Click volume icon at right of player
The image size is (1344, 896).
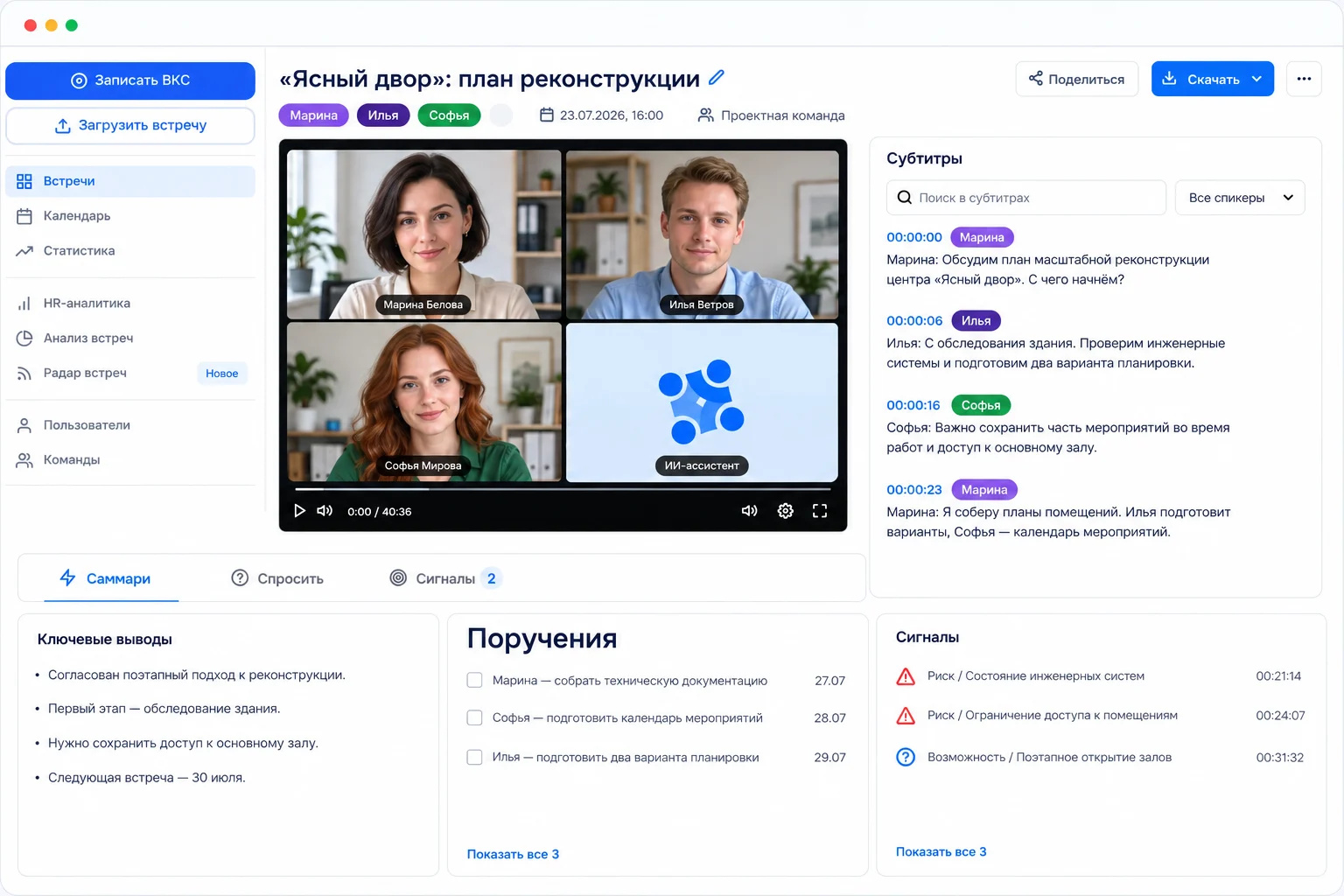(x=750, y=511)
